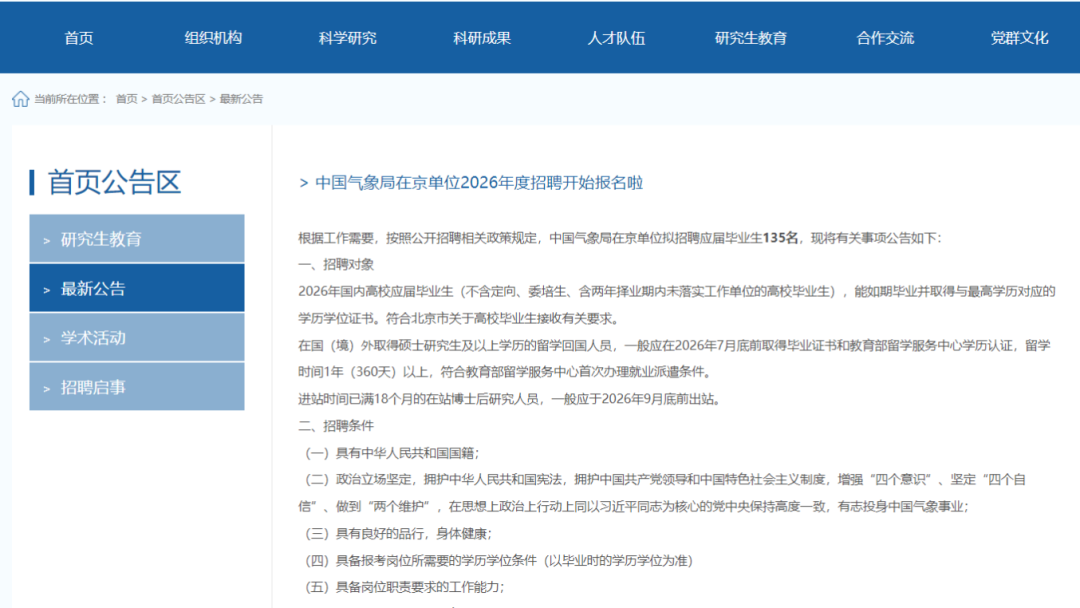Open 招聘启事 in the left sidebar
This screenshot has height=608, width=1080.
(x=137, y=386)
